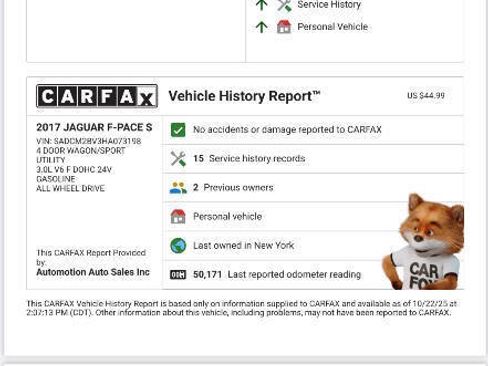Click This CARFAX Report Provided by text
This screenshot has width=488, height=366.
91,257
